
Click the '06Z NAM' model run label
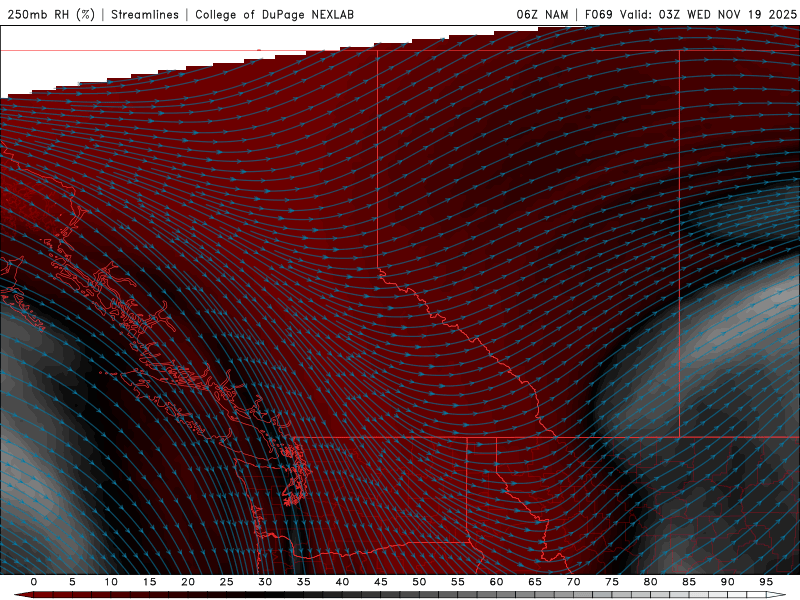coord(542,14)
